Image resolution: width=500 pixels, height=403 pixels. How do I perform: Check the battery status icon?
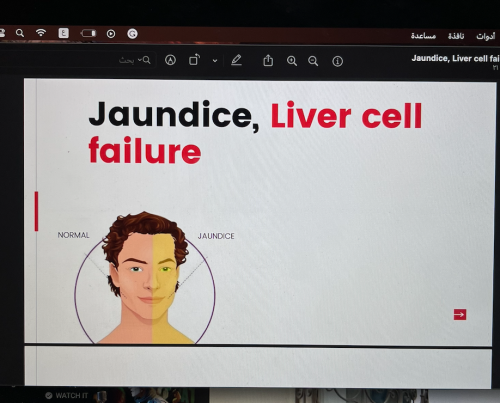(x=88, y=33)
